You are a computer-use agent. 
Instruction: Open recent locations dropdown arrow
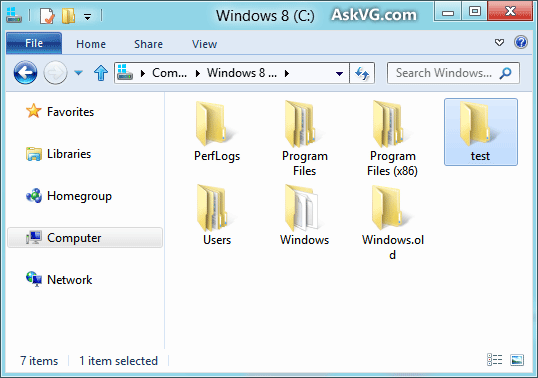pyautogui.click(x=79, y=73)
